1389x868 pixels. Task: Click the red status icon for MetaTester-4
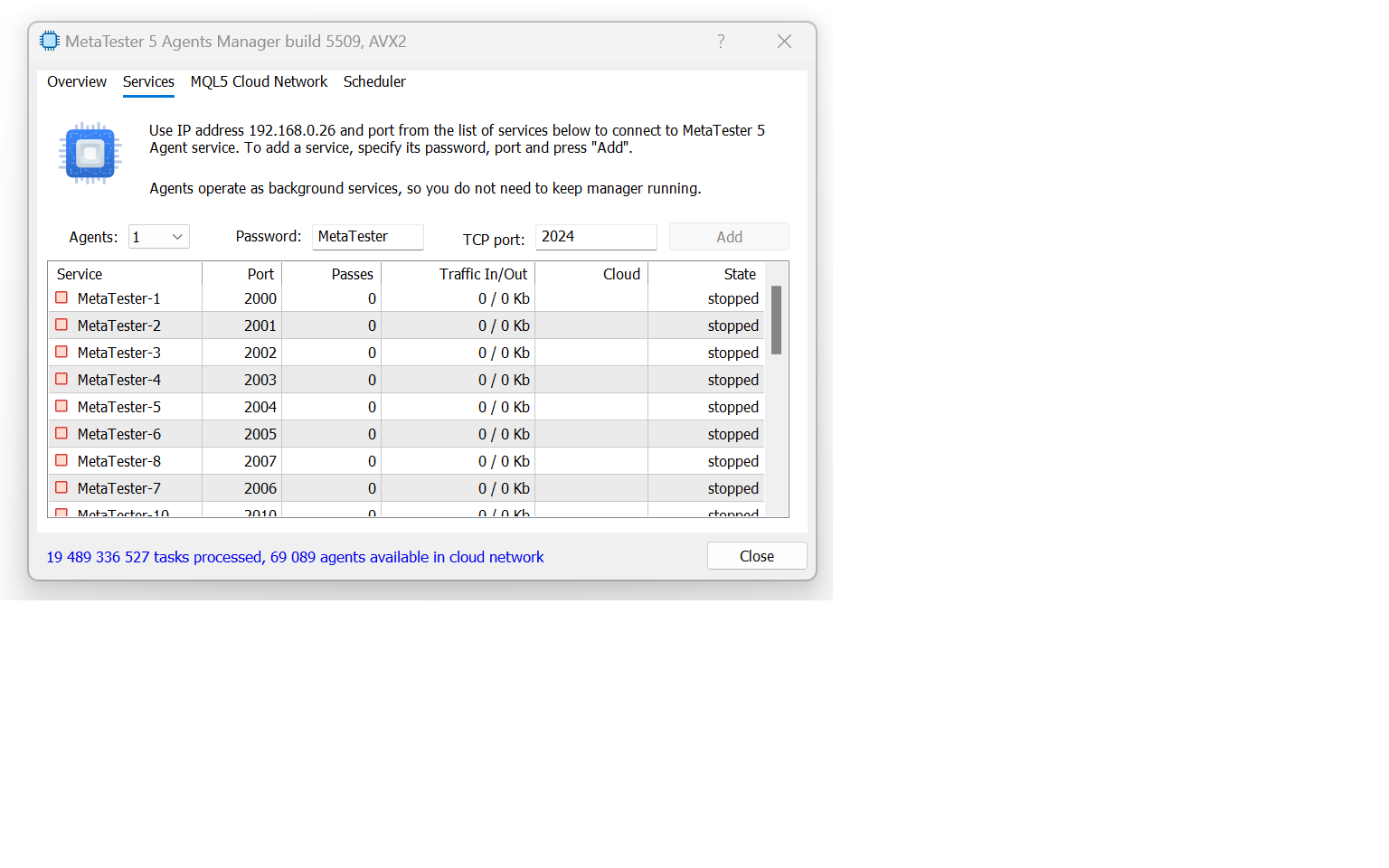click(x=61, y=379)
